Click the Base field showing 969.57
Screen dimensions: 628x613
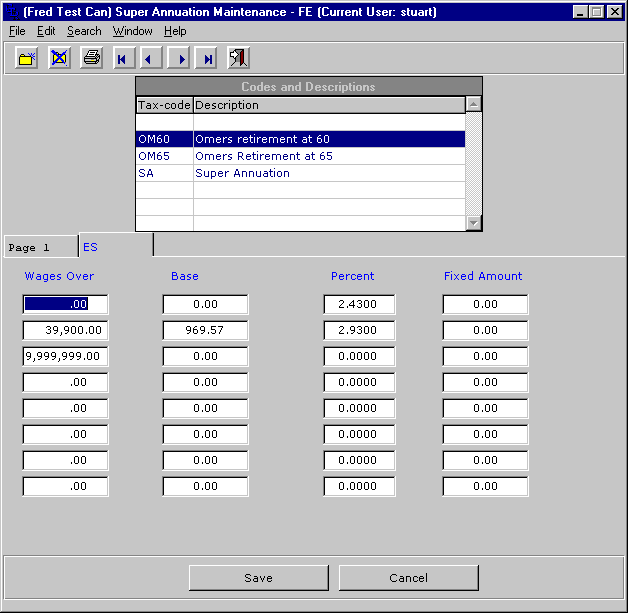[x=205, y=330]
